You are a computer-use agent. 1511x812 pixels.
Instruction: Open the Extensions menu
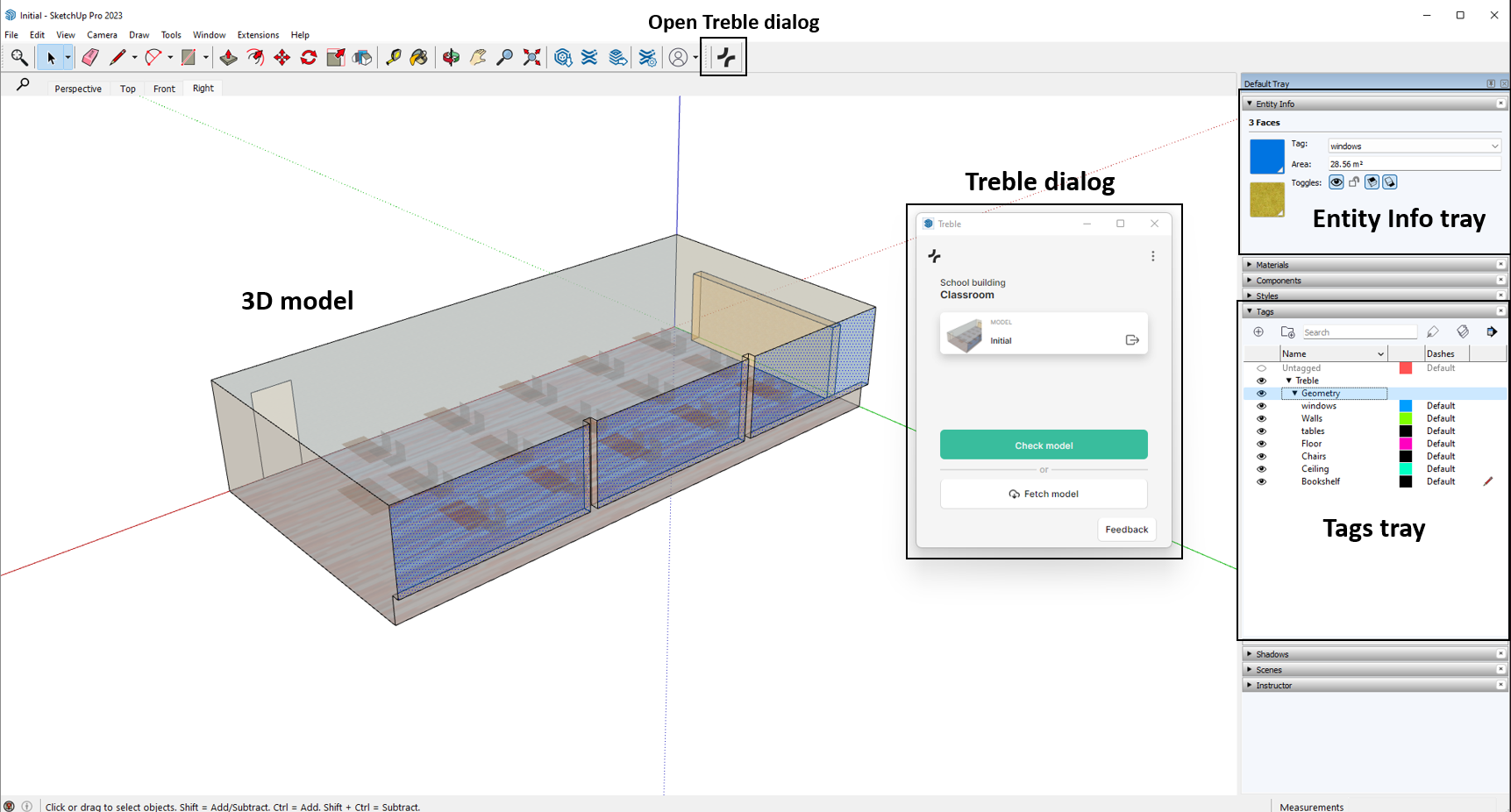(x=258, y=35)
